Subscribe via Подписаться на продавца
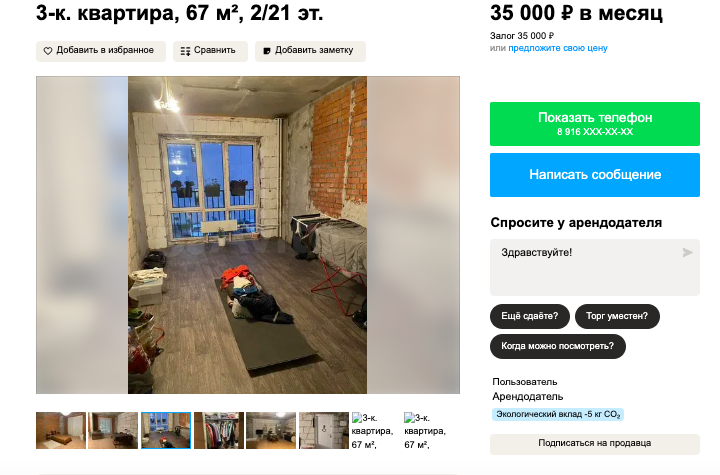 595,444
